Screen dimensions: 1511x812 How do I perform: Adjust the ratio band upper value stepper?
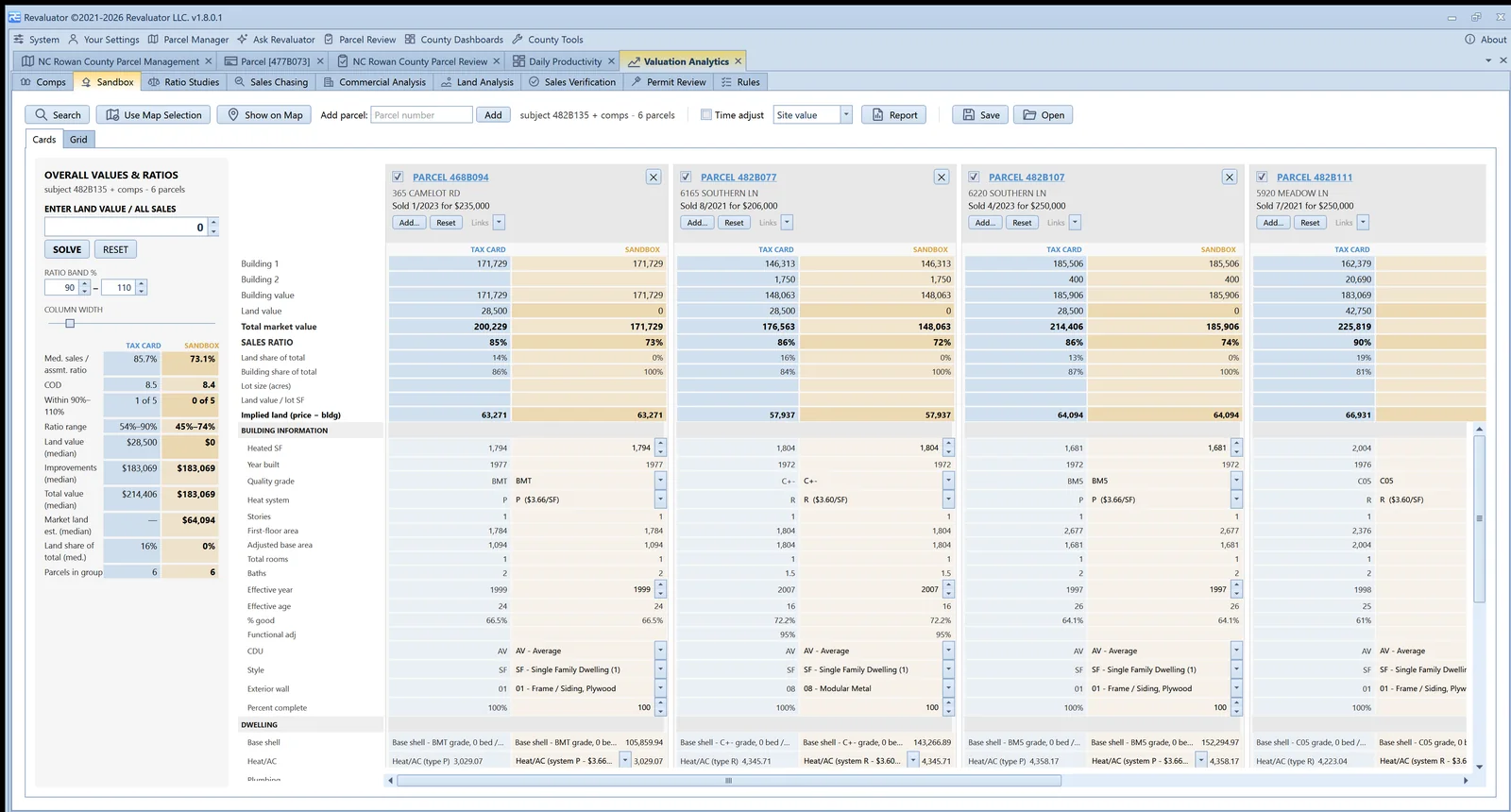point(142,288)
